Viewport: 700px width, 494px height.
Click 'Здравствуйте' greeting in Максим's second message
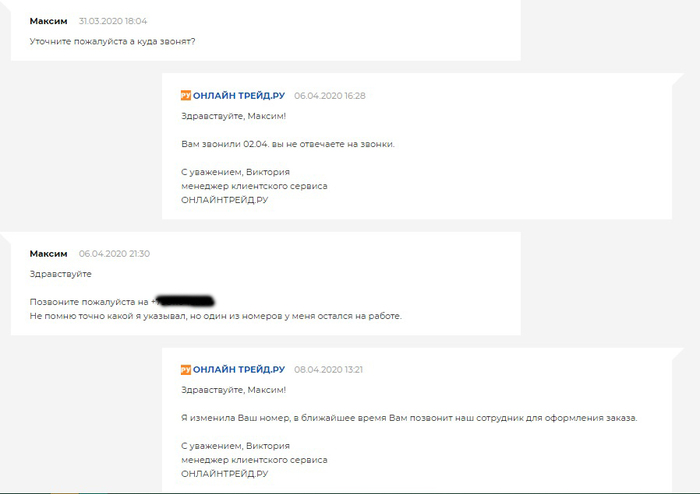[x=60, y=274]
